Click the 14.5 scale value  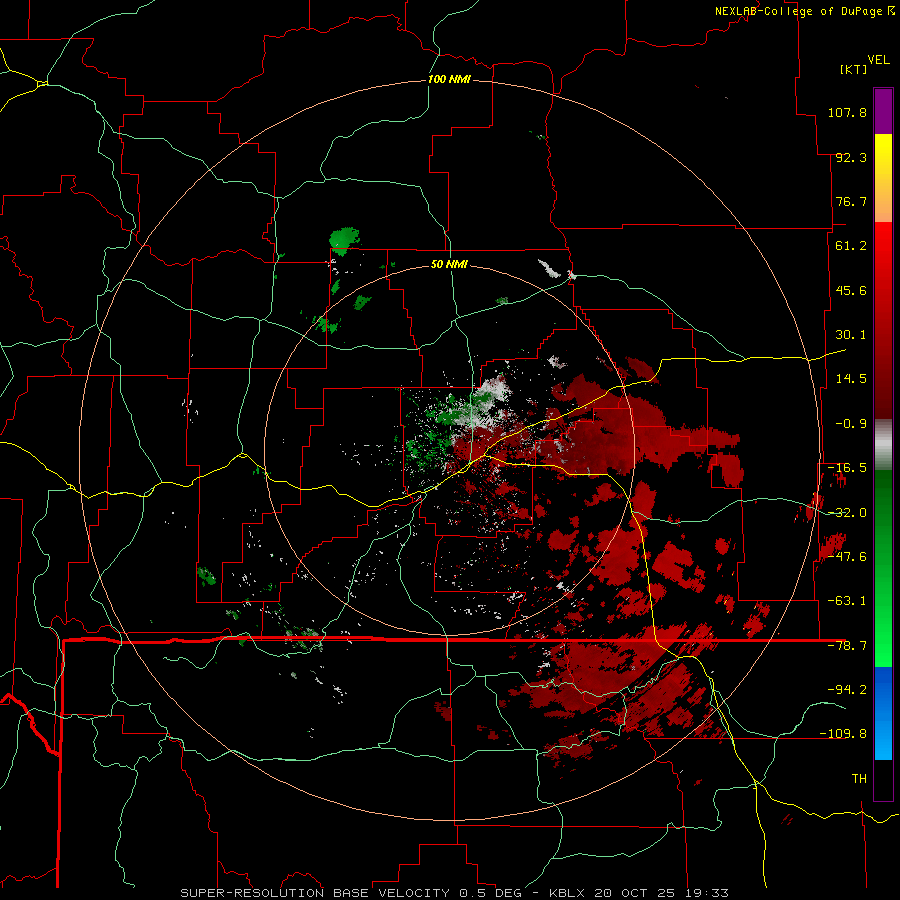[851, 379]
